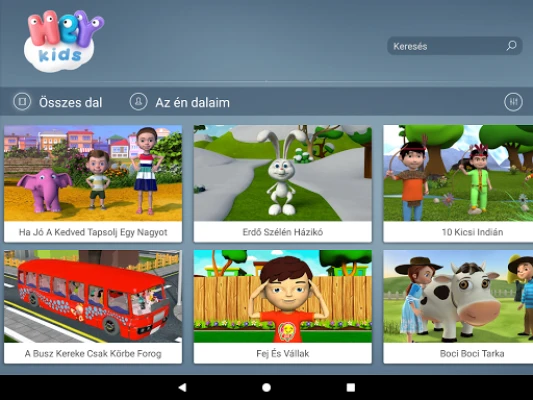
Task: Tap the Android home circle button
Action: (x=266, y=387)
